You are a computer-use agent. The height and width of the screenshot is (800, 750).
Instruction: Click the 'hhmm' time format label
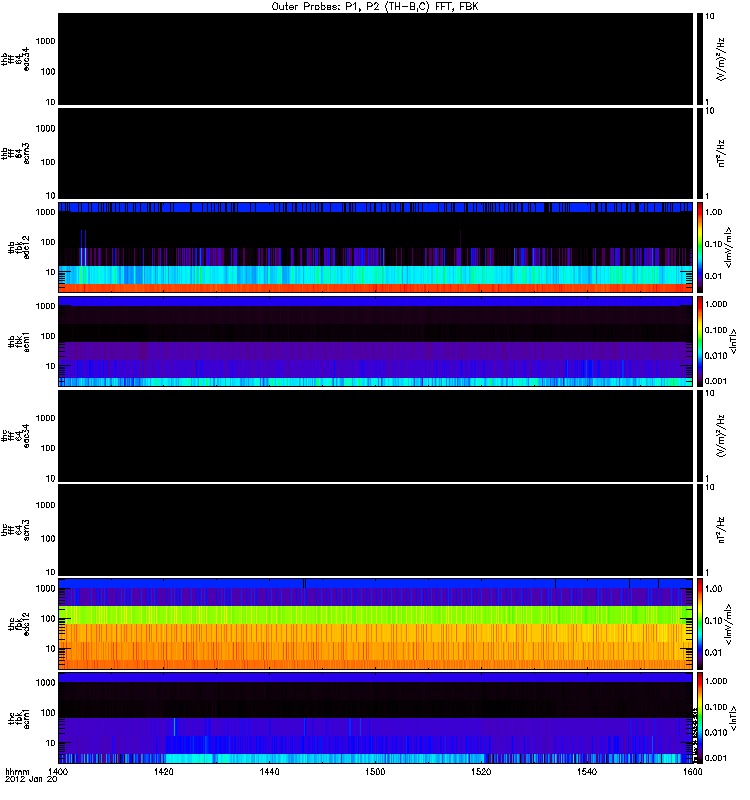tap(17, 771)
